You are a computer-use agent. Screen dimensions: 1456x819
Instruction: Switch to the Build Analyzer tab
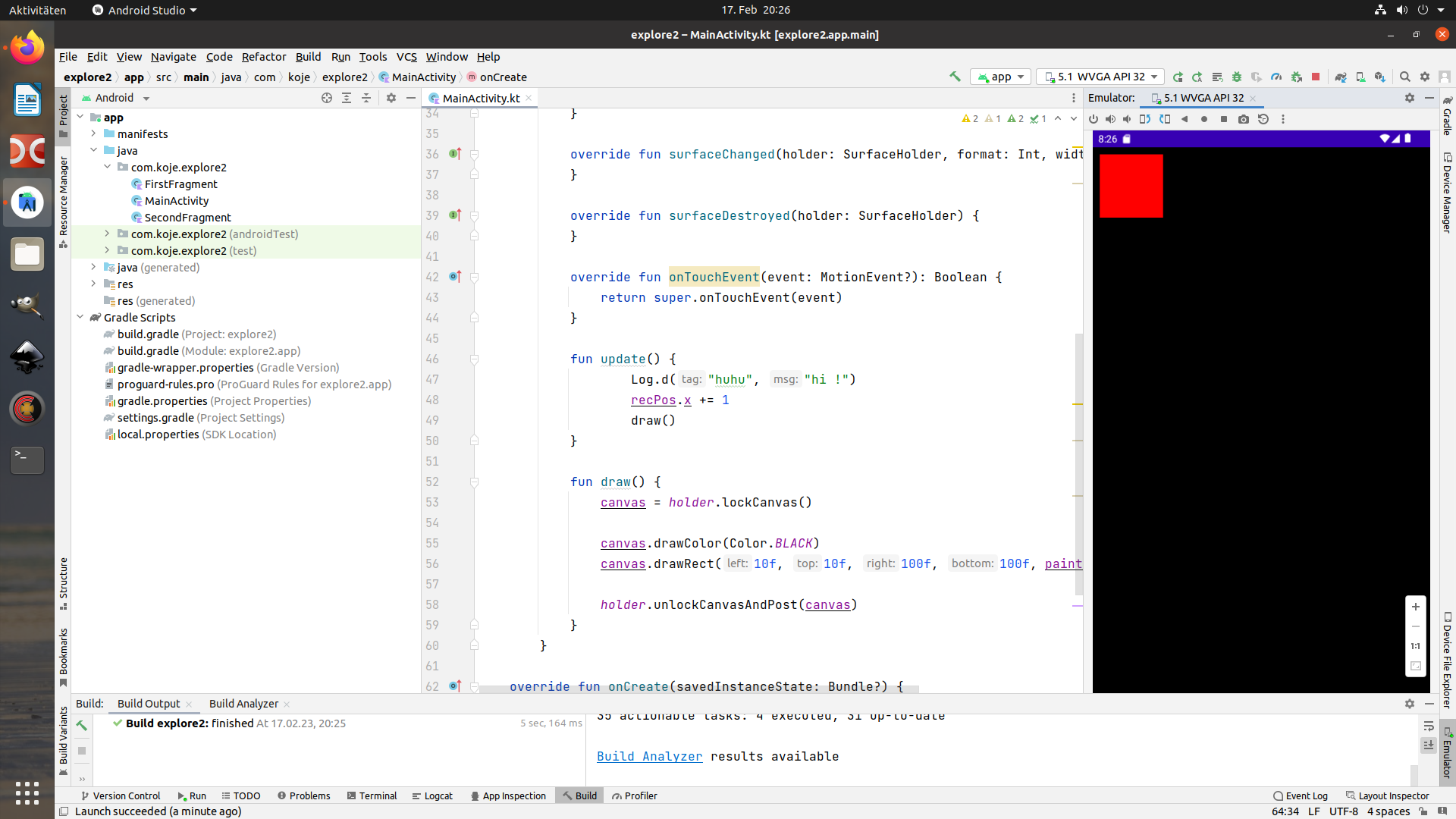click(243, 704)
